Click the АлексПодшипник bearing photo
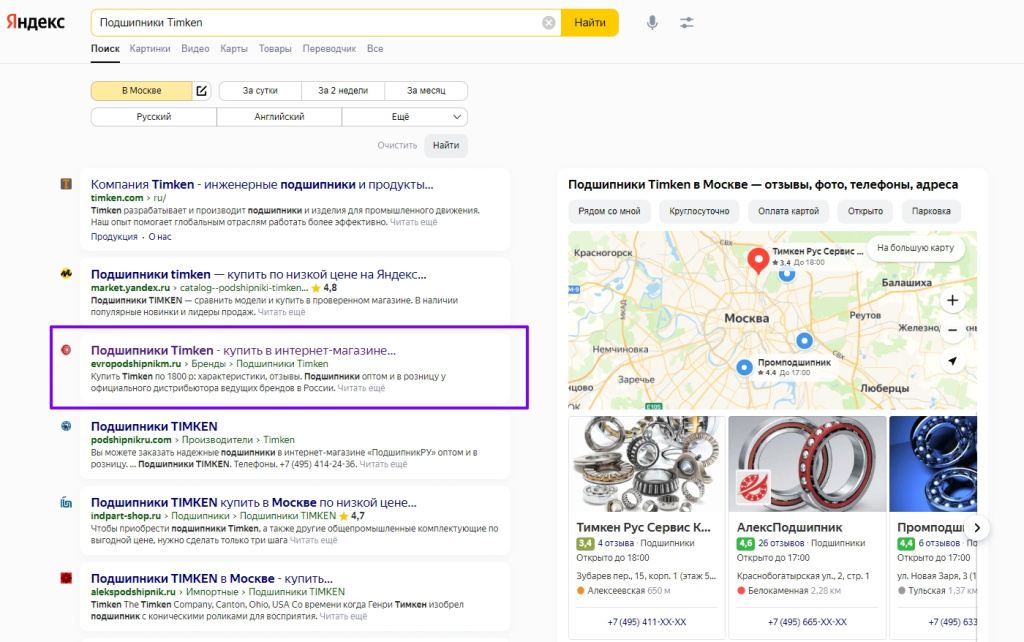 coord(806,463)
